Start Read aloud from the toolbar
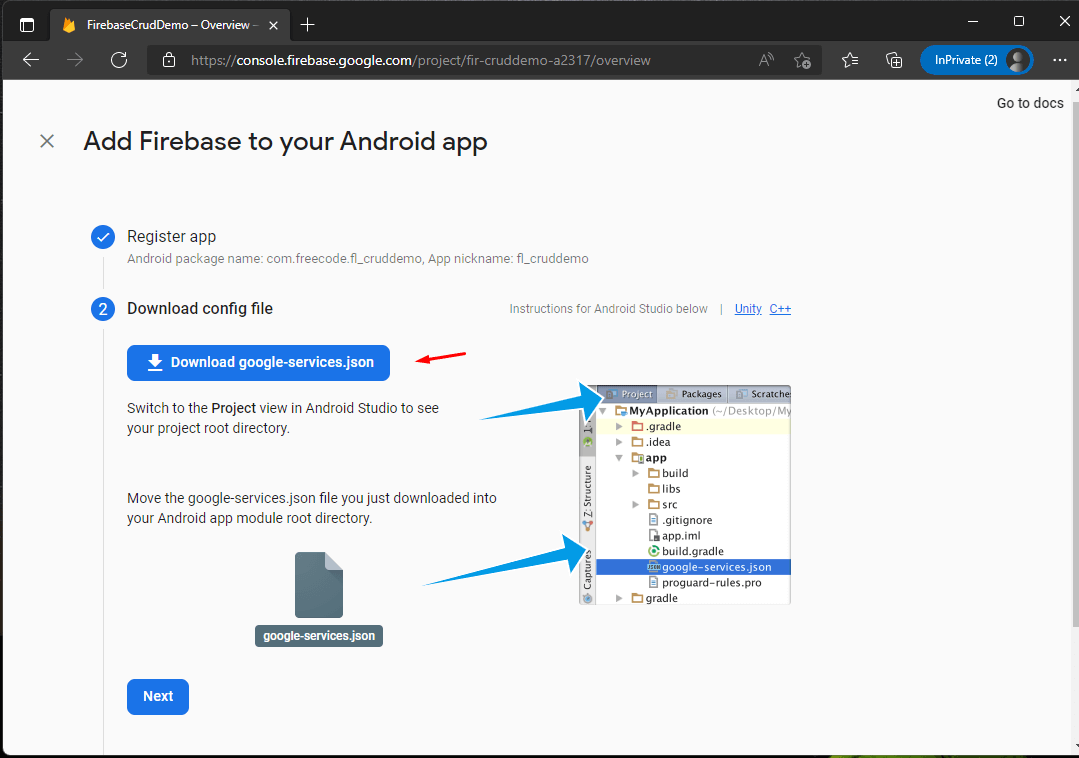 coord(766,60)
